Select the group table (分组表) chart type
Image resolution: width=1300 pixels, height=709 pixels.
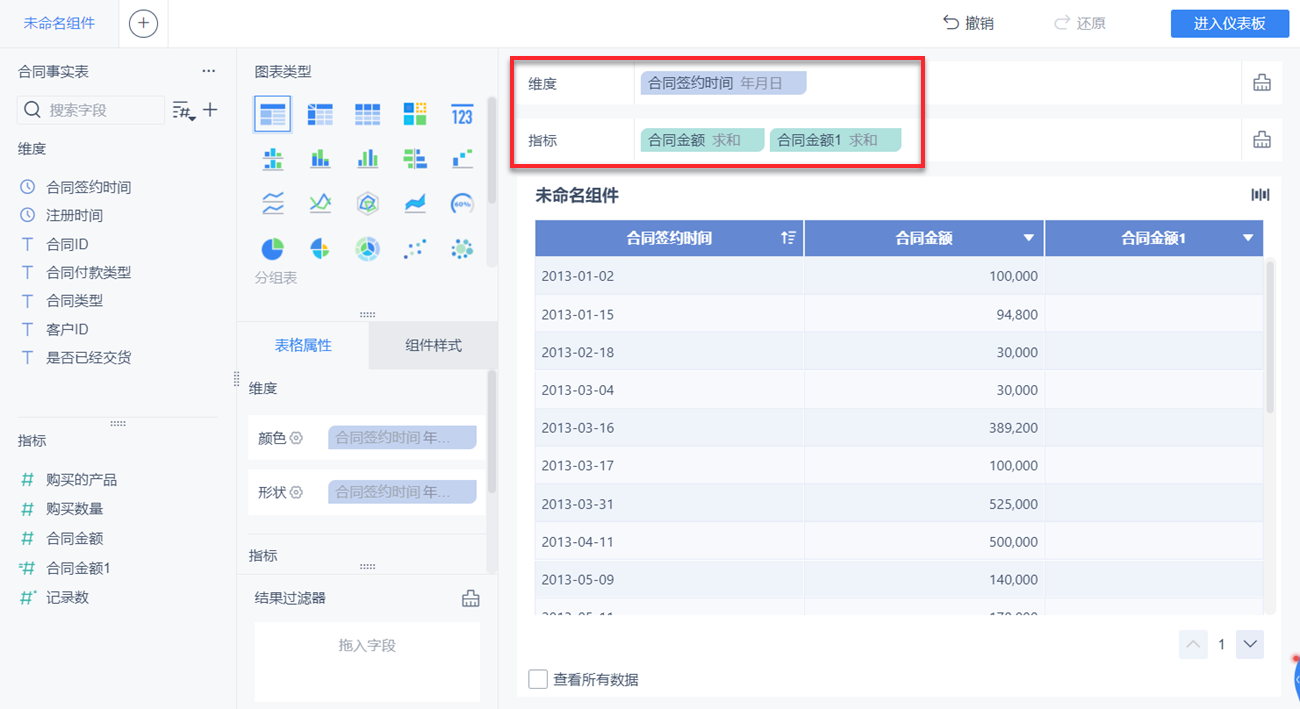pos(272,115)
